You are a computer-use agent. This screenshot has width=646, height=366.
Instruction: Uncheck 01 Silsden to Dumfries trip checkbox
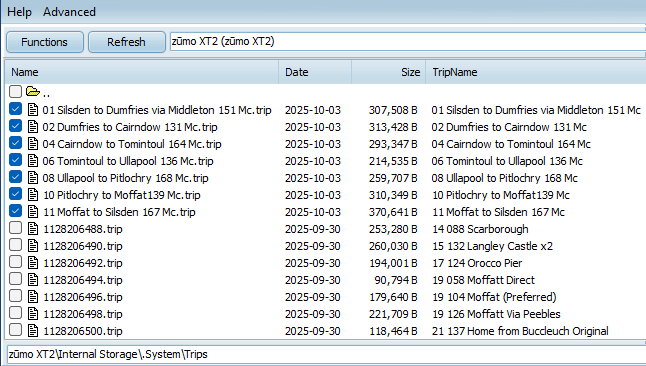[15, 109]
